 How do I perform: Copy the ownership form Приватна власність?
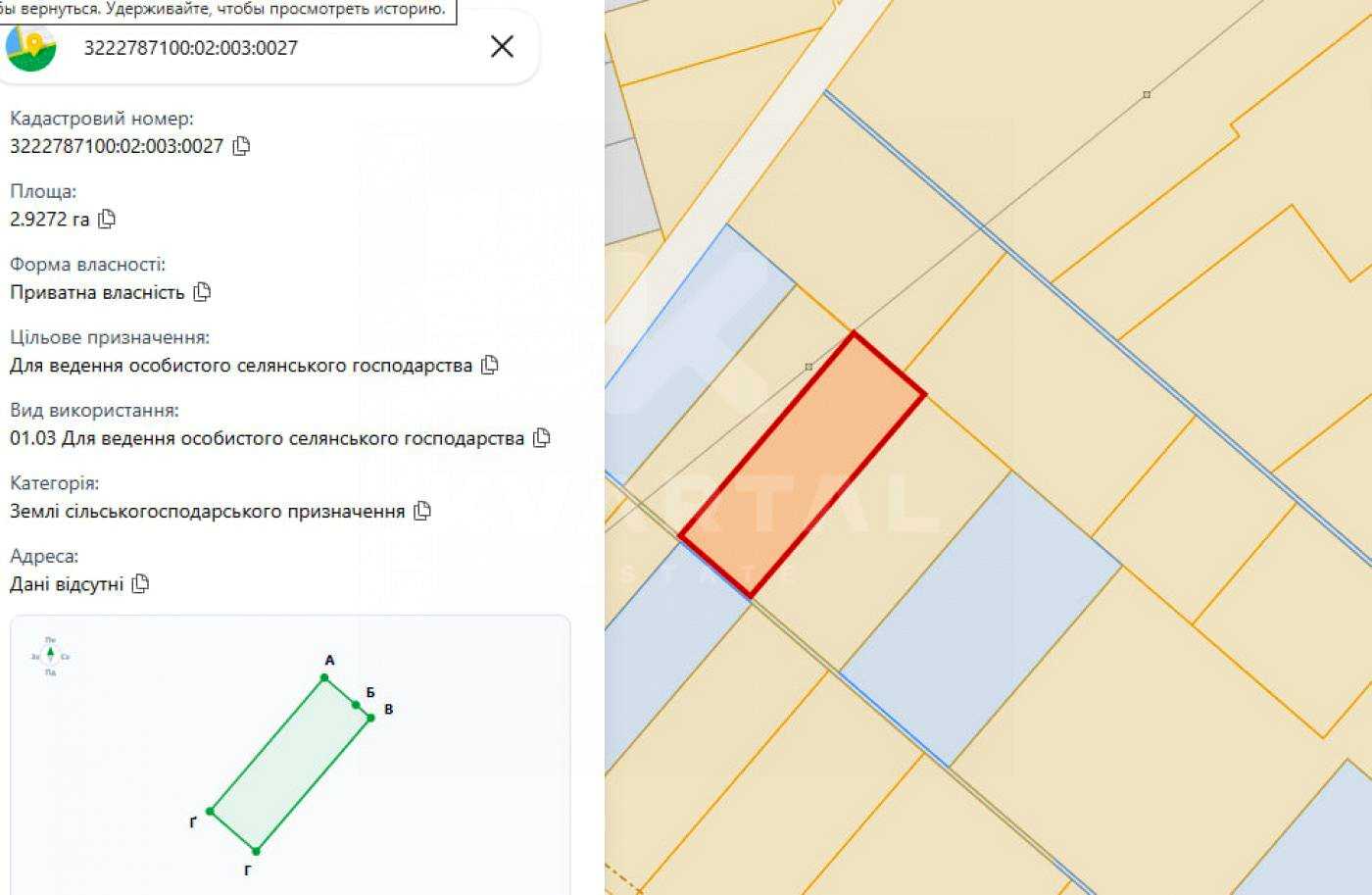[x=202, y=291]
